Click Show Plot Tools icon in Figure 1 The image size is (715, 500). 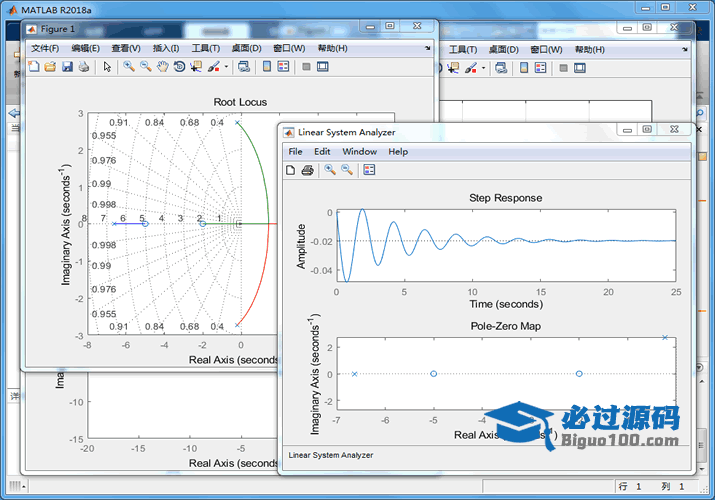(x=323, y=67)
